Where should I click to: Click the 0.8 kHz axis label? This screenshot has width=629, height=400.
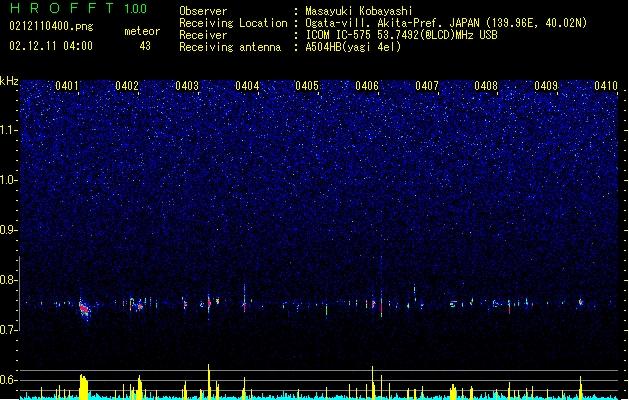pyautogui.click(x=9, y=280)
